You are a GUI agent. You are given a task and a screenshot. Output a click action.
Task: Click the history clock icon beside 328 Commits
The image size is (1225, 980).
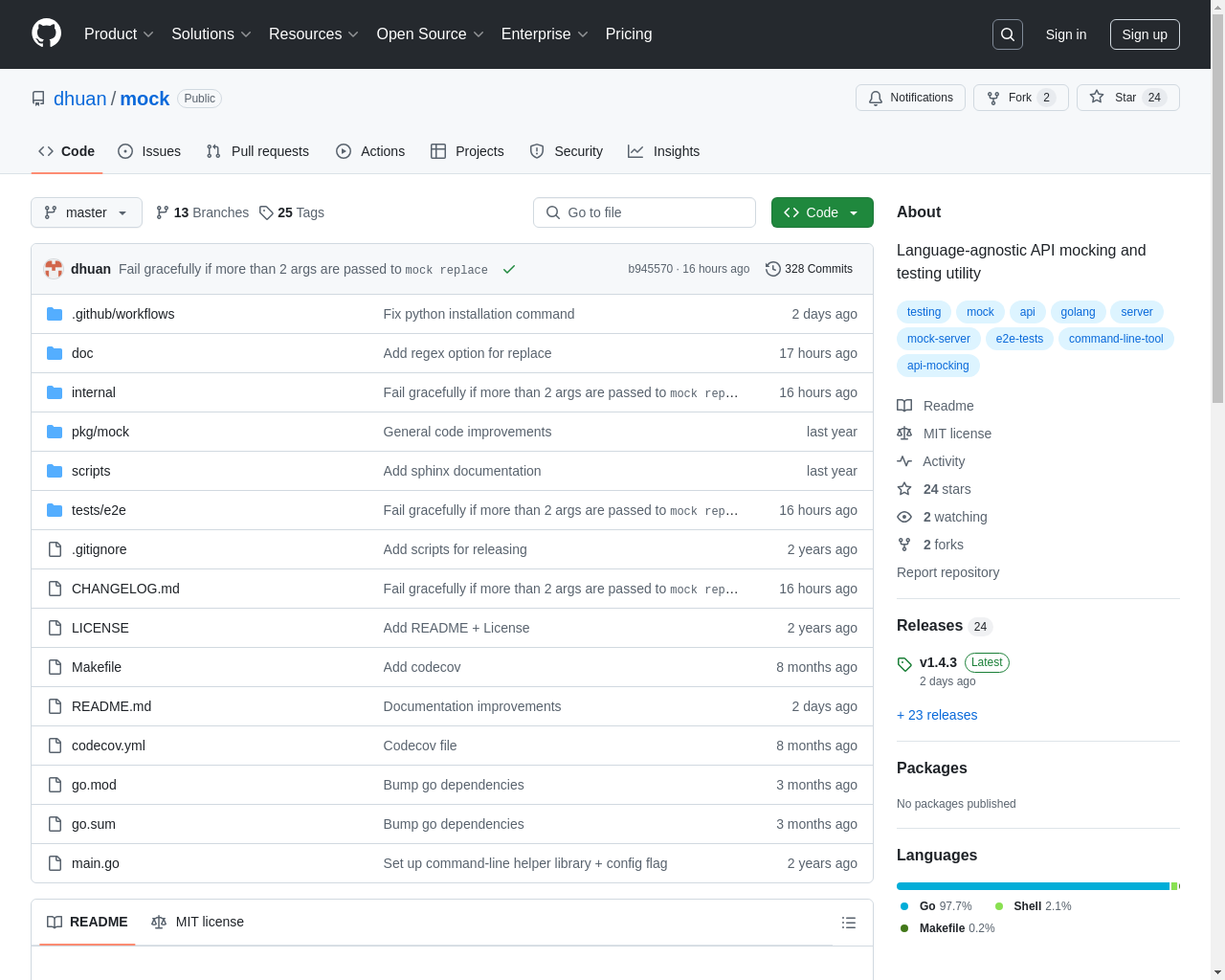click(x=773, y=269)
